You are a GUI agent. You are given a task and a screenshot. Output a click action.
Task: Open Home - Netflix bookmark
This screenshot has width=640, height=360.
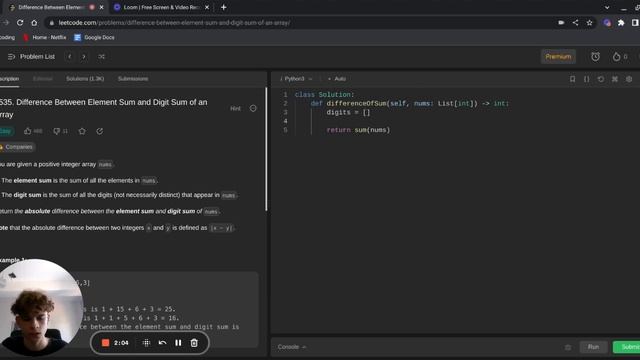[x=45, y=38]
